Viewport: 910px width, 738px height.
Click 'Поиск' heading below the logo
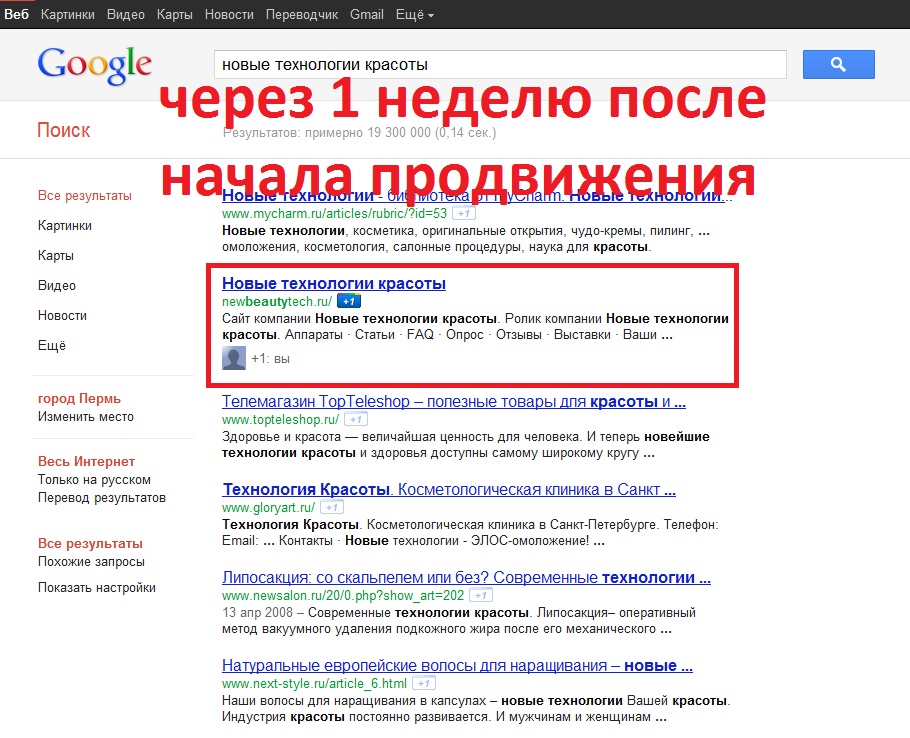[64, 130]
